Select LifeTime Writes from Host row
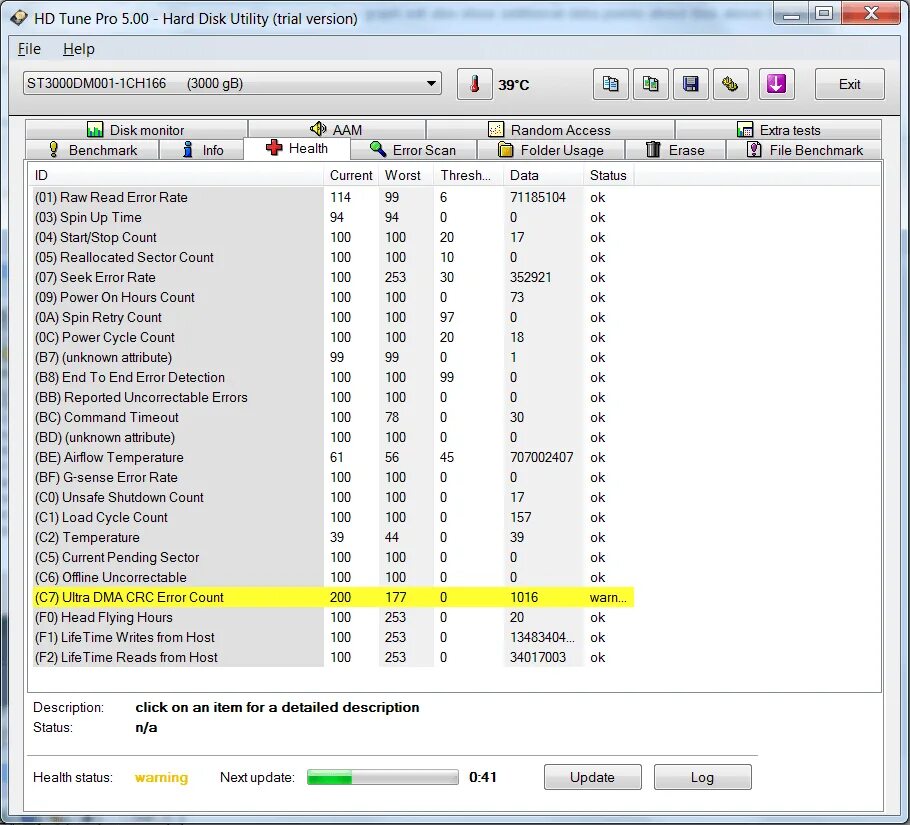 click(333, 638)
